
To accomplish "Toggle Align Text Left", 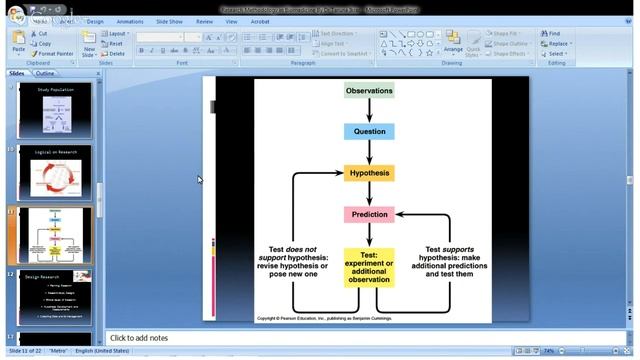I will tap(247, 51).
